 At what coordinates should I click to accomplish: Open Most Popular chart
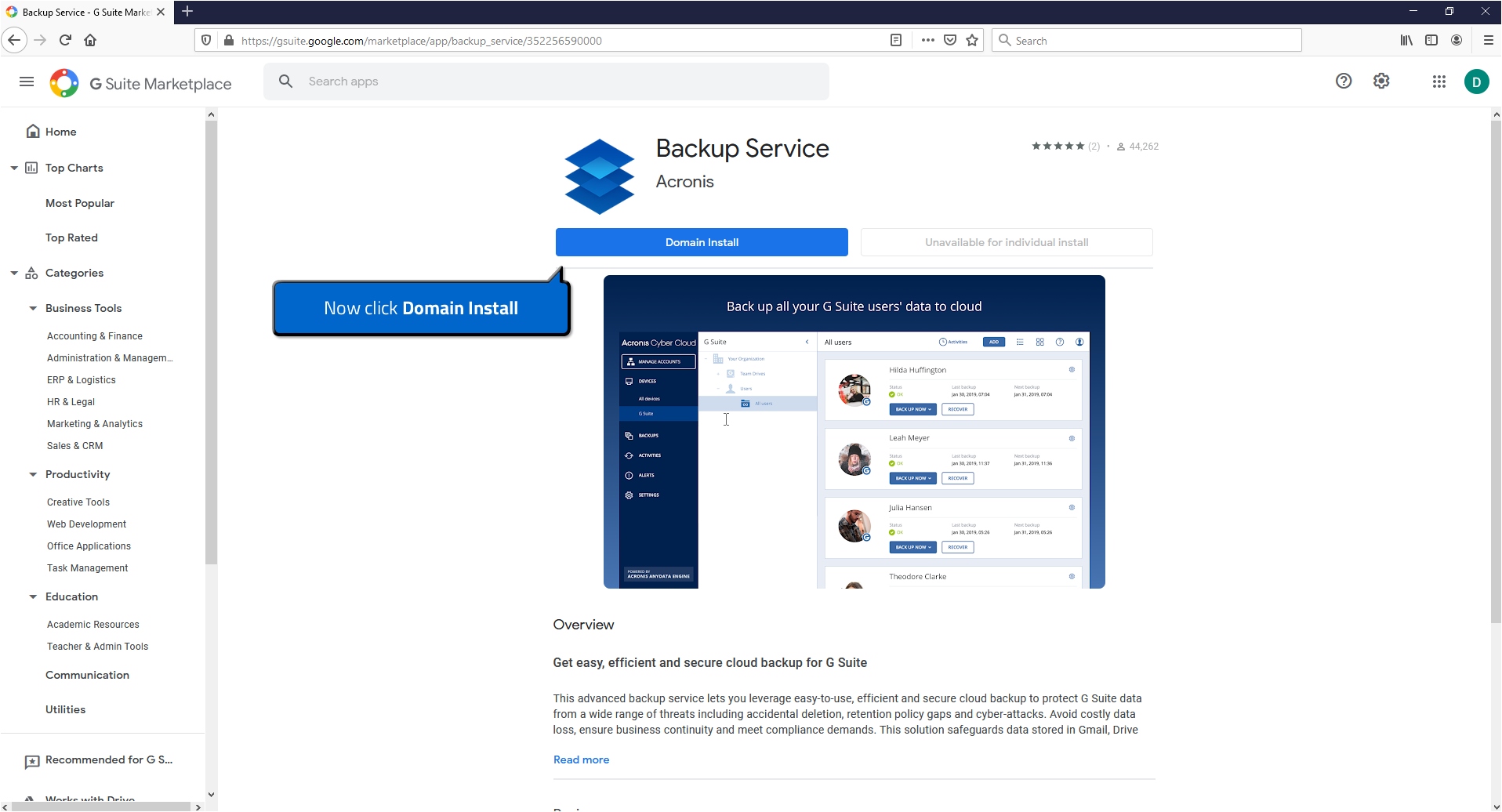[80, 203]
